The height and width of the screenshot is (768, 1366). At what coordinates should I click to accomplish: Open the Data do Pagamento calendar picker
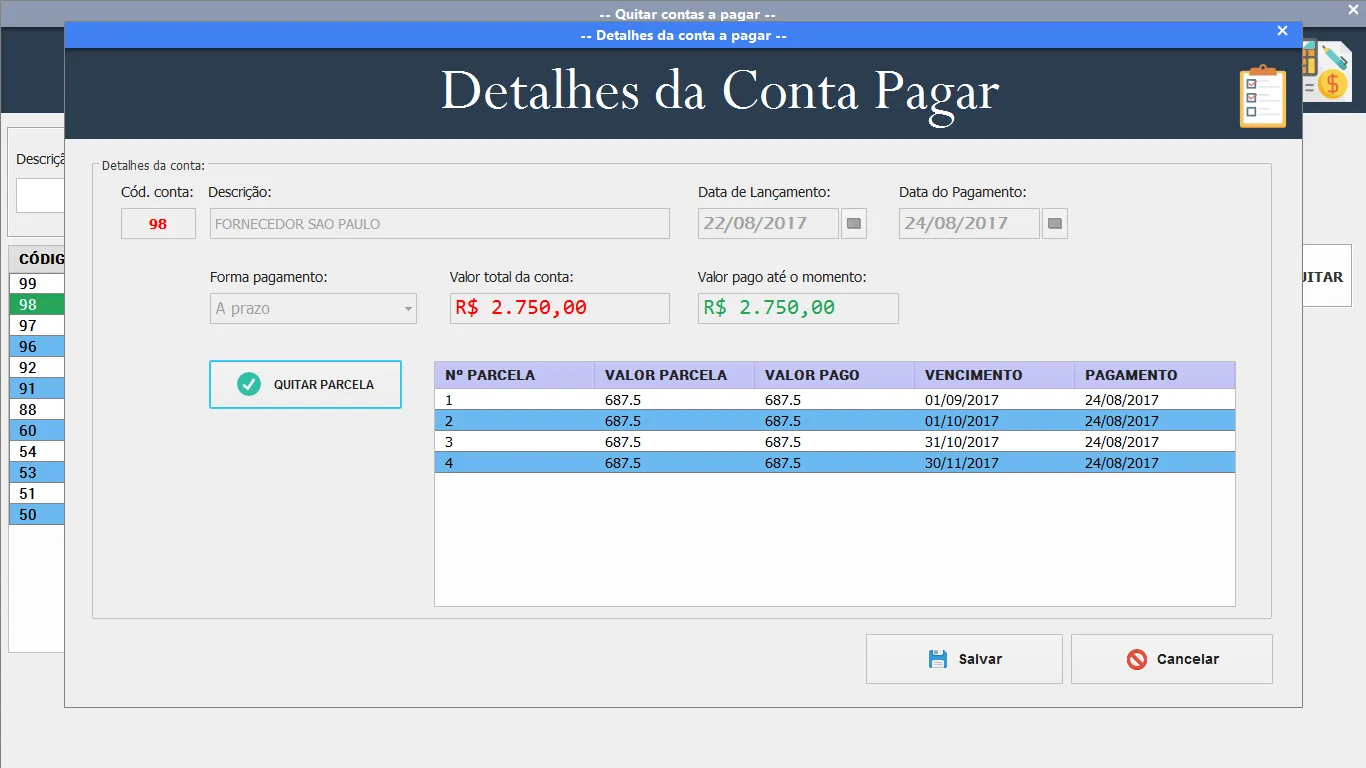pos(1055,224)
